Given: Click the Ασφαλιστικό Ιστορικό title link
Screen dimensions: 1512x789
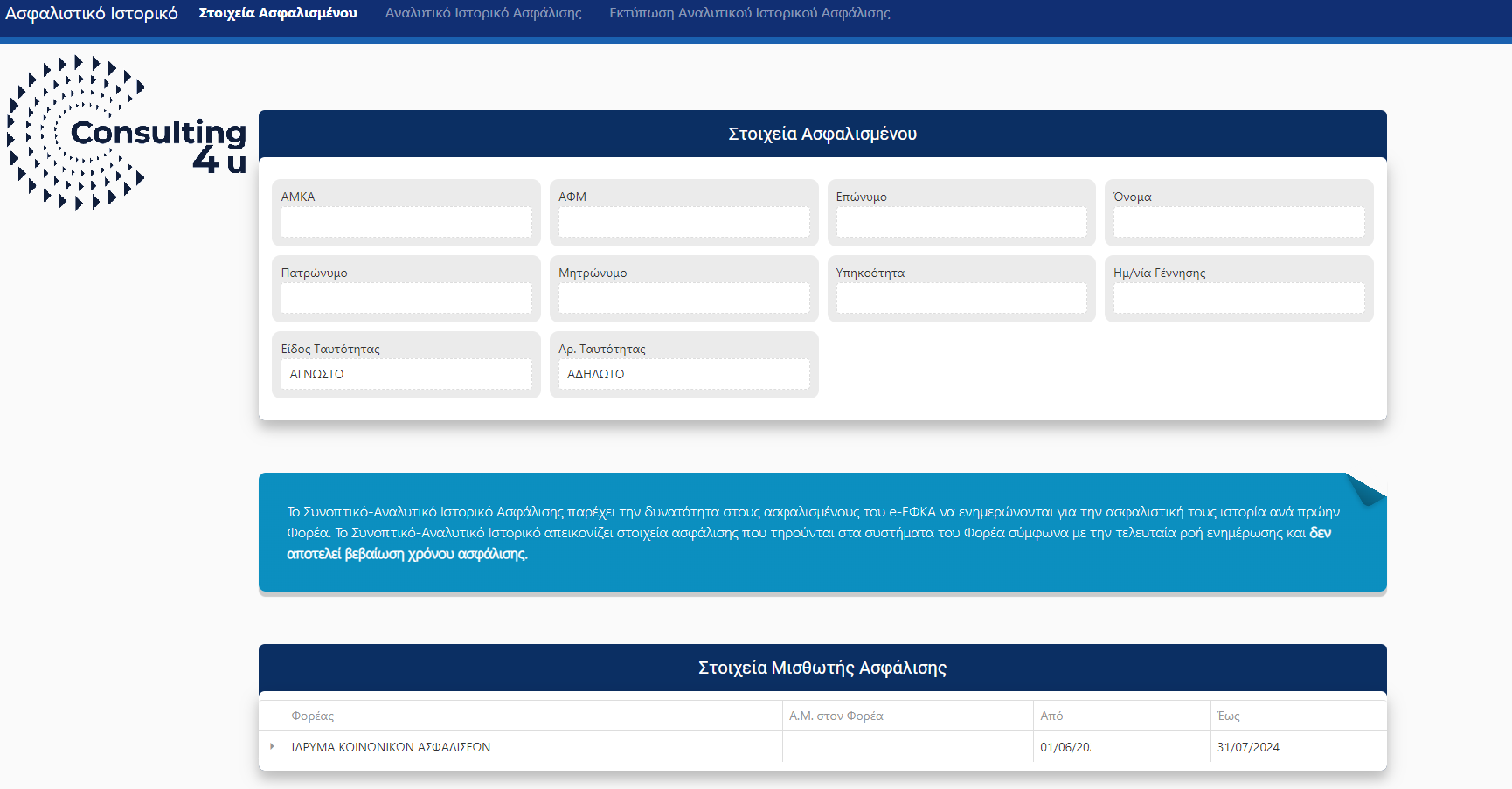Looking at the screenshot, I should pos(92,13).
